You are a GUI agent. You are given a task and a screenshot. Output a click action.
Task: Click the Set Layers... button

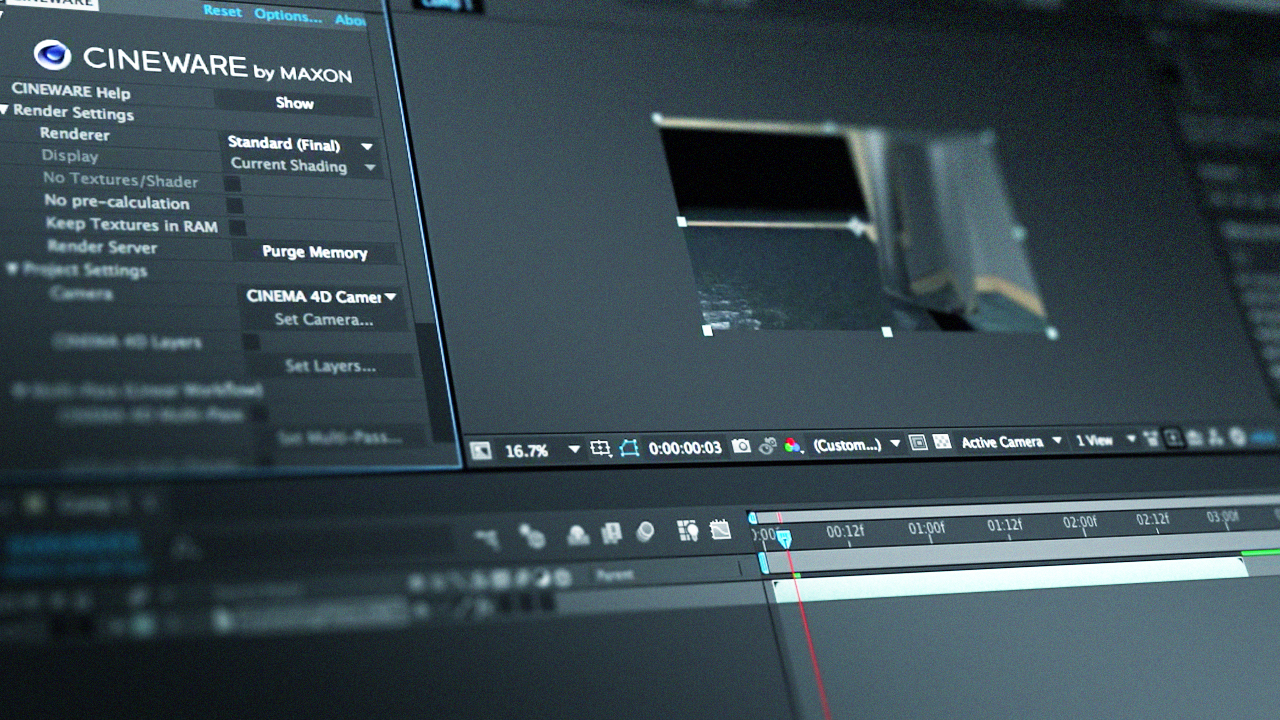point(330,366)
